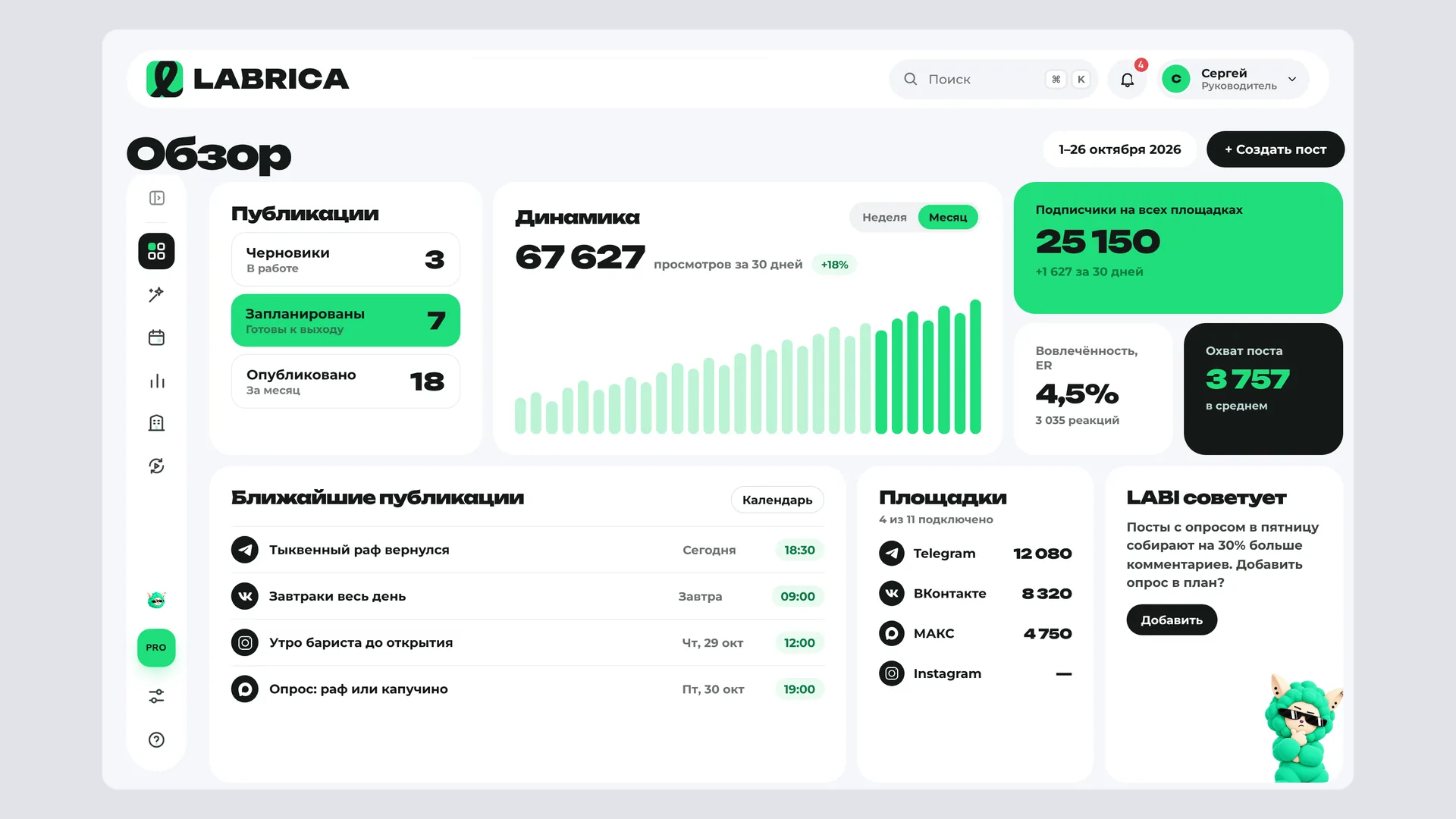Open the sync refresh icon in sidebar
Viewport: 1456px width, 819px height.
[156, 466]
